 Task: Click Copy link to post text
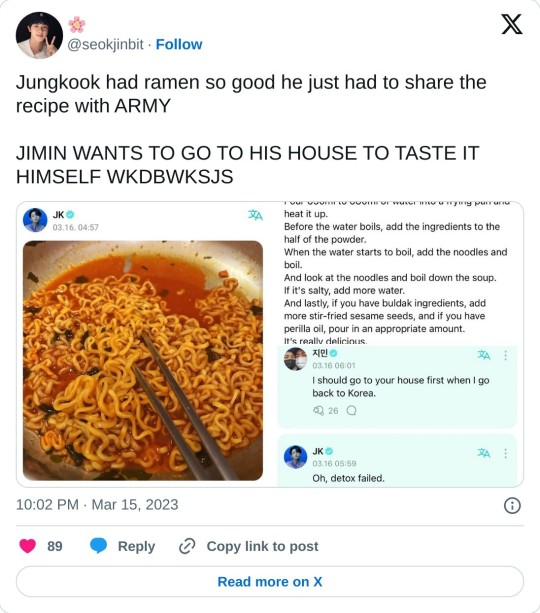[262, 546]
